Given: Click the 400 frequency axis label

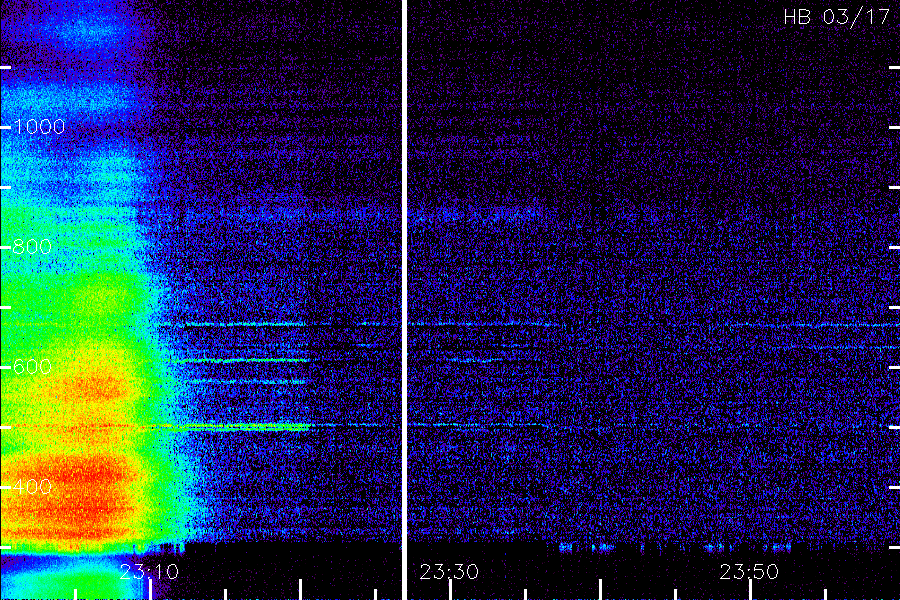Looking at the screenshot, I should point(32,487).
